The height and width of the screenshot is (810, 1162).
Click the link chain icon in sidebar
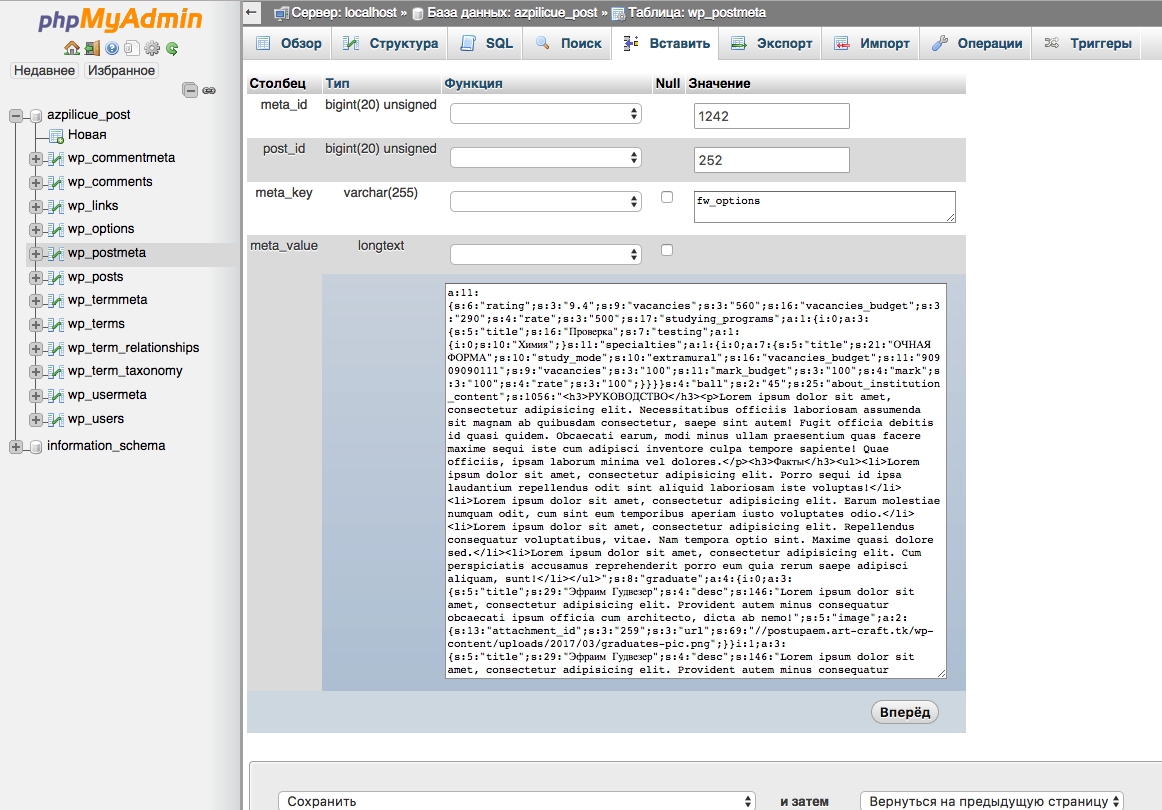(x=209, y=90)
